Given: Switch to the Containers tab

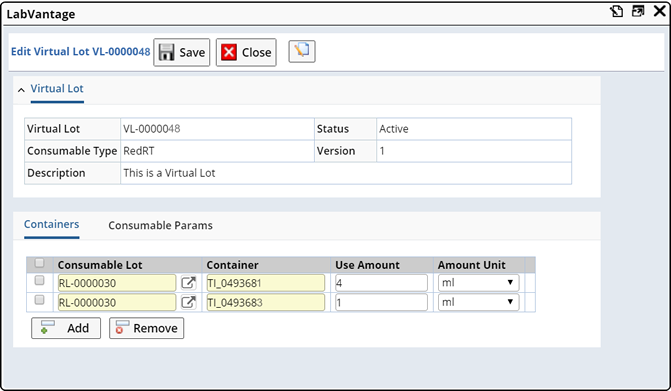Looking at the screenshot, I should coord(51,225).
